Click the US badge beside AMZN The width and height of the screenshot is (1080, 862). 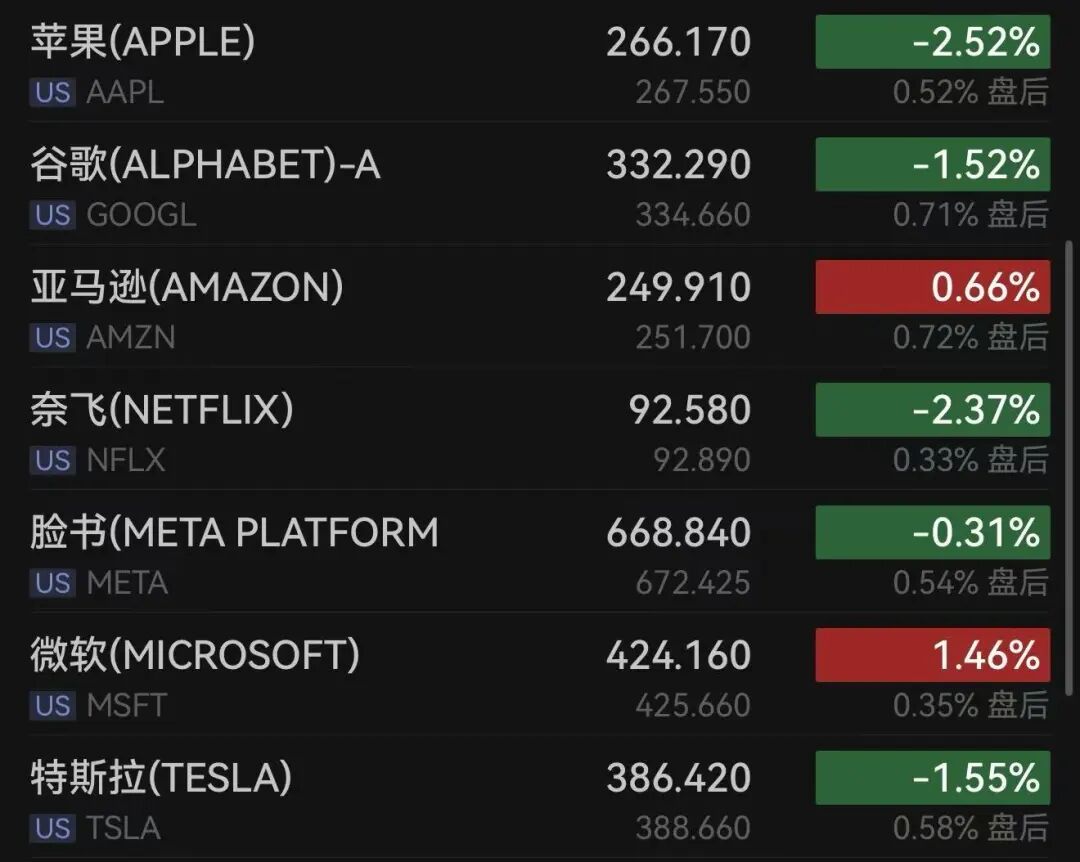(52, 338)
